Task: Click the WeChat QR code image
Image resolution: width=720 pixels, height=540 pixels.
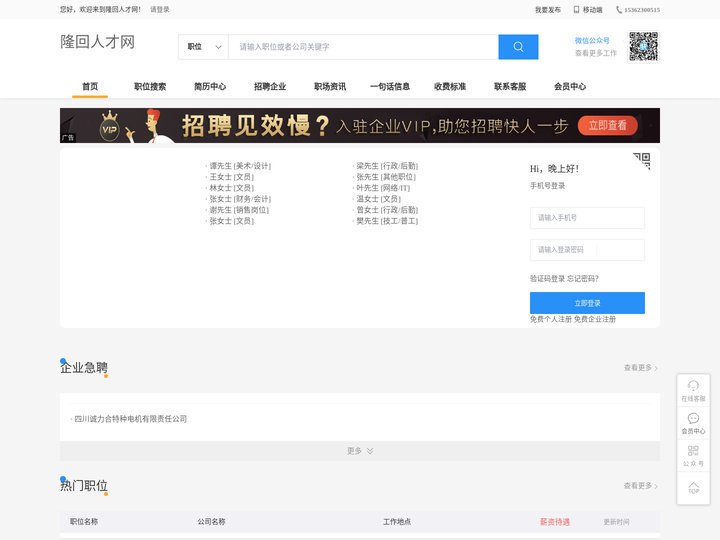Action: tap(643, 46)
